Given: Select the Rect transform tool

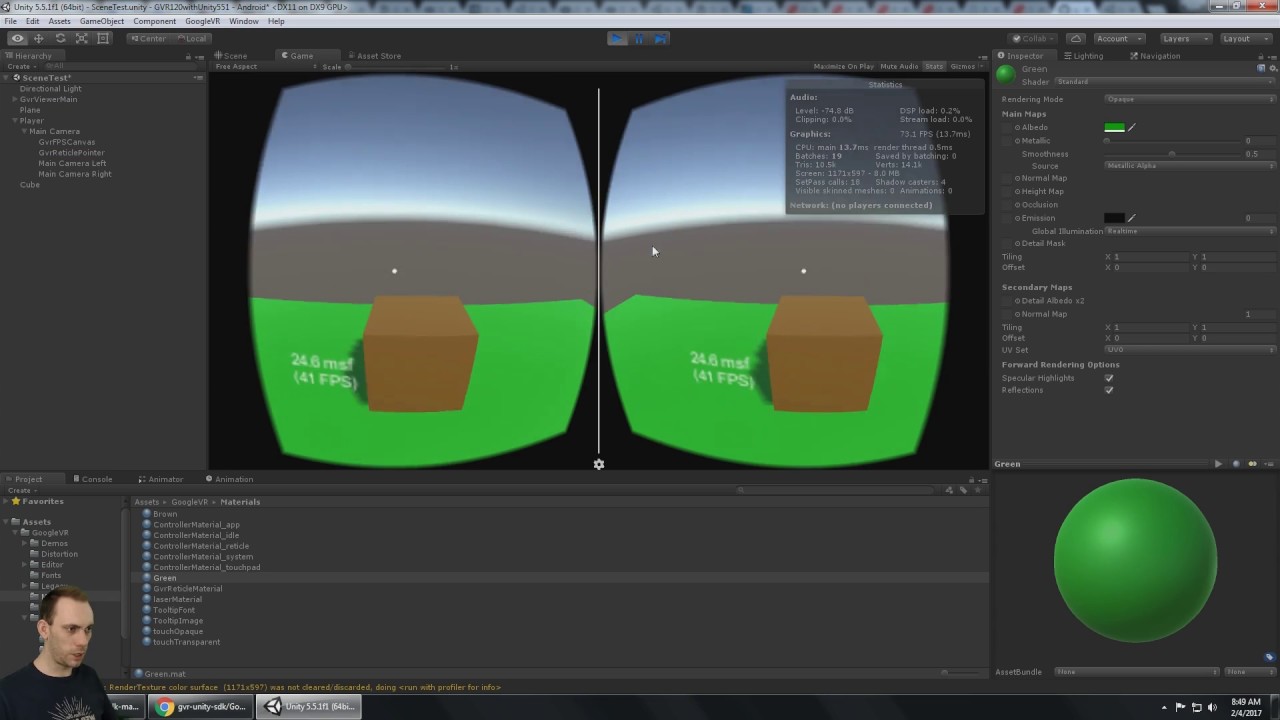Looking at the screenshot, I should (x=103, y=37).
